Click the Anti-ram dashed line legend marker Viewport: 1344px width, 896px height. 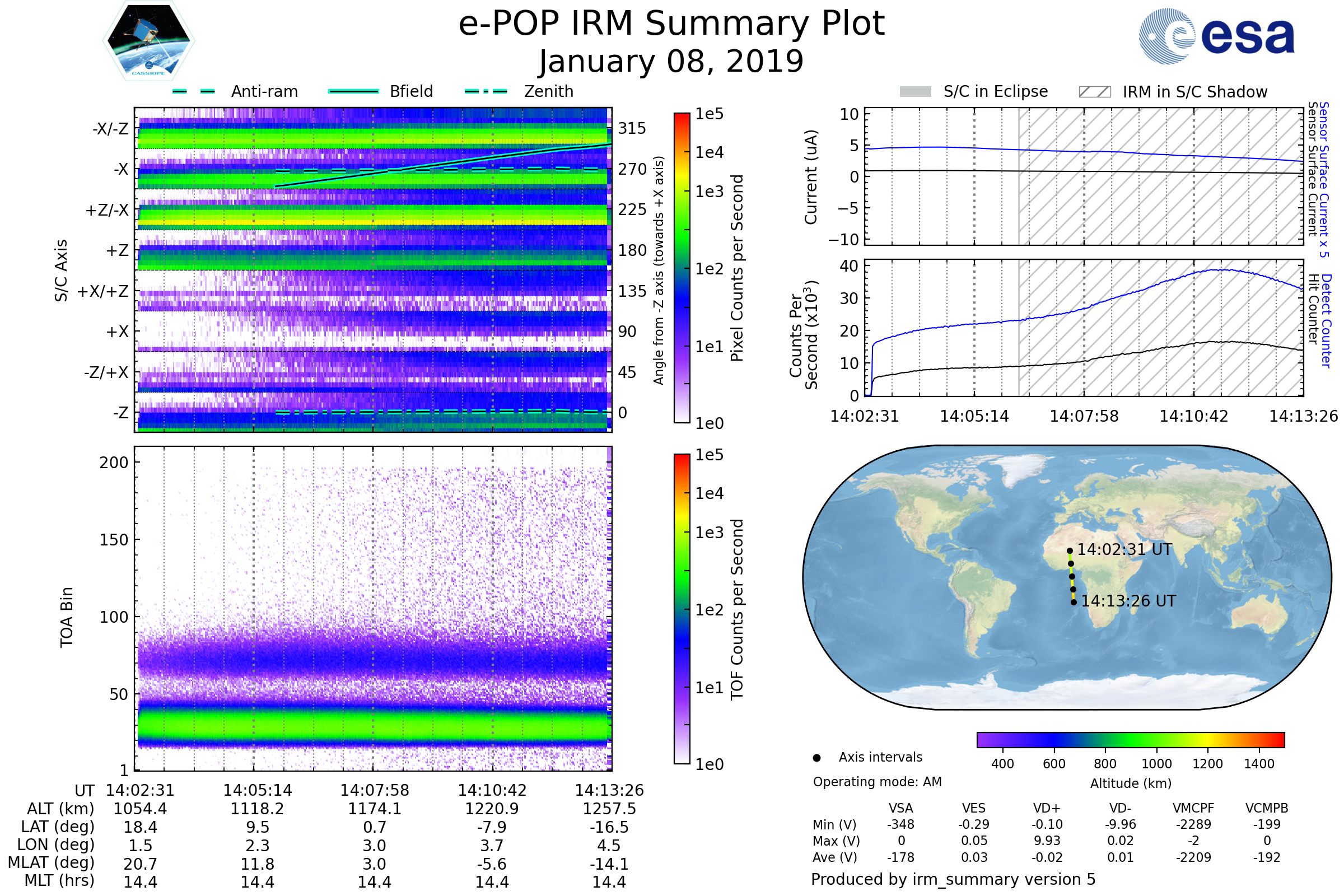point(194,91)
